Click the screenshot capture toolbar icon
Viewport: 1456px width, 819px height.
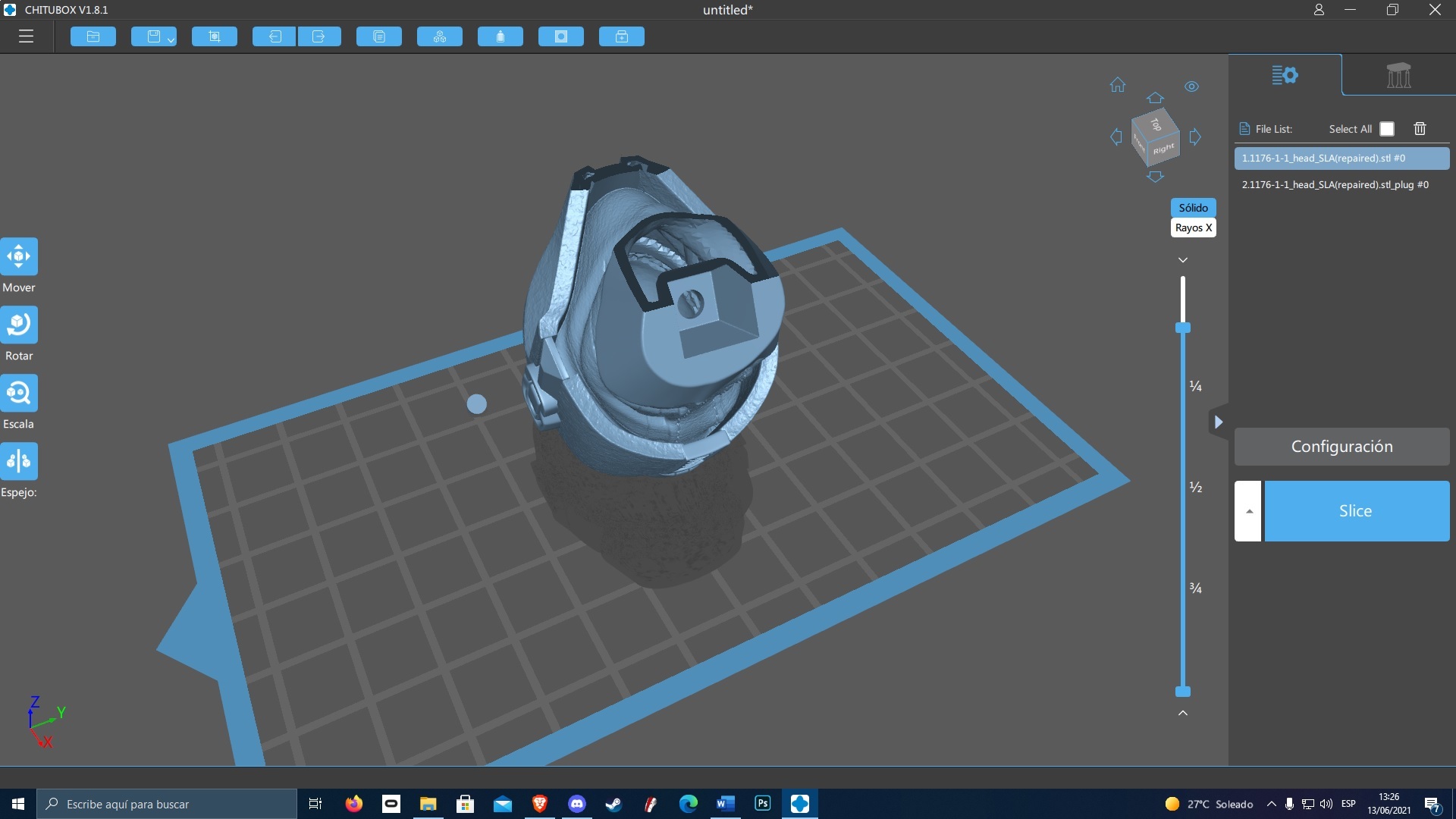[215, 36]
